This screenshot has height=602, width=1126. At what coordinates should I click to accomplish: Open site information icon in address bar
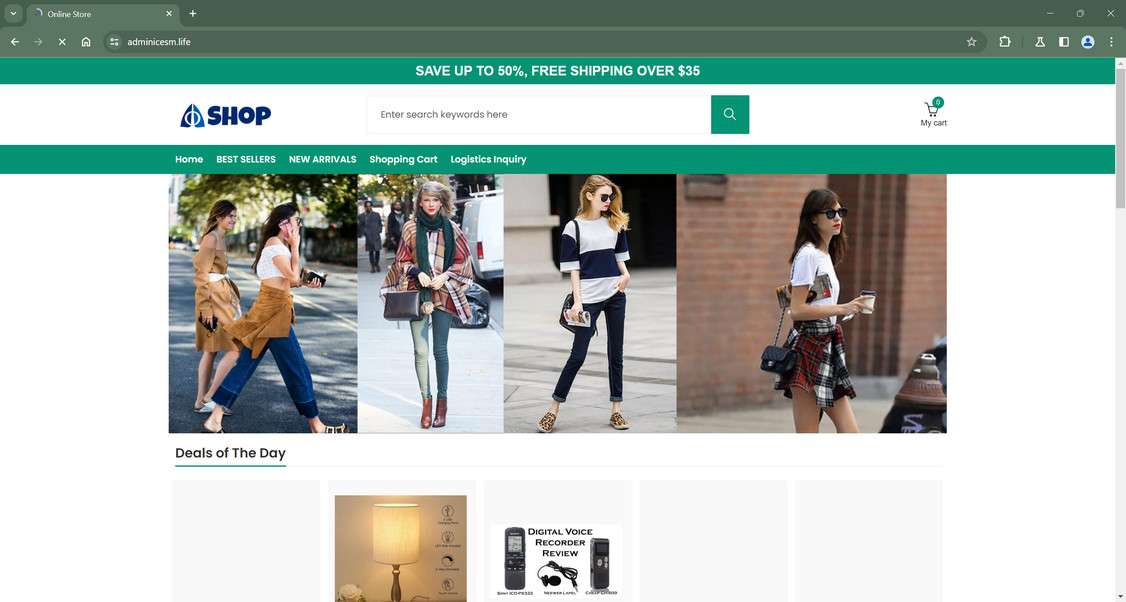114,42
